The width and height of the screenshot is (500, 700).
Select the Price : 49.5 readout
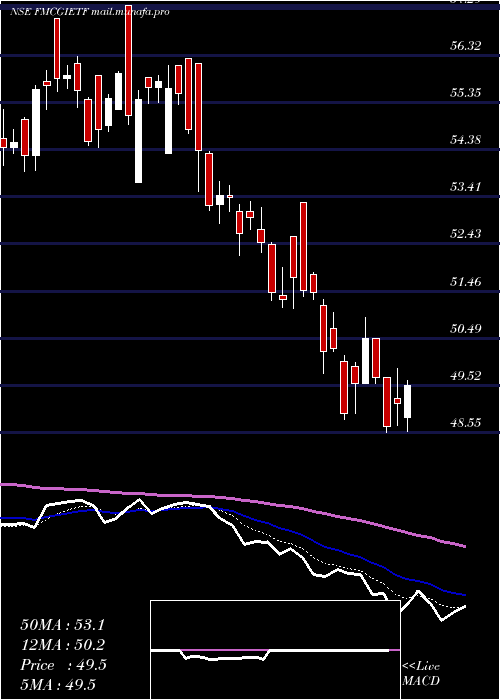click(63, 665)
